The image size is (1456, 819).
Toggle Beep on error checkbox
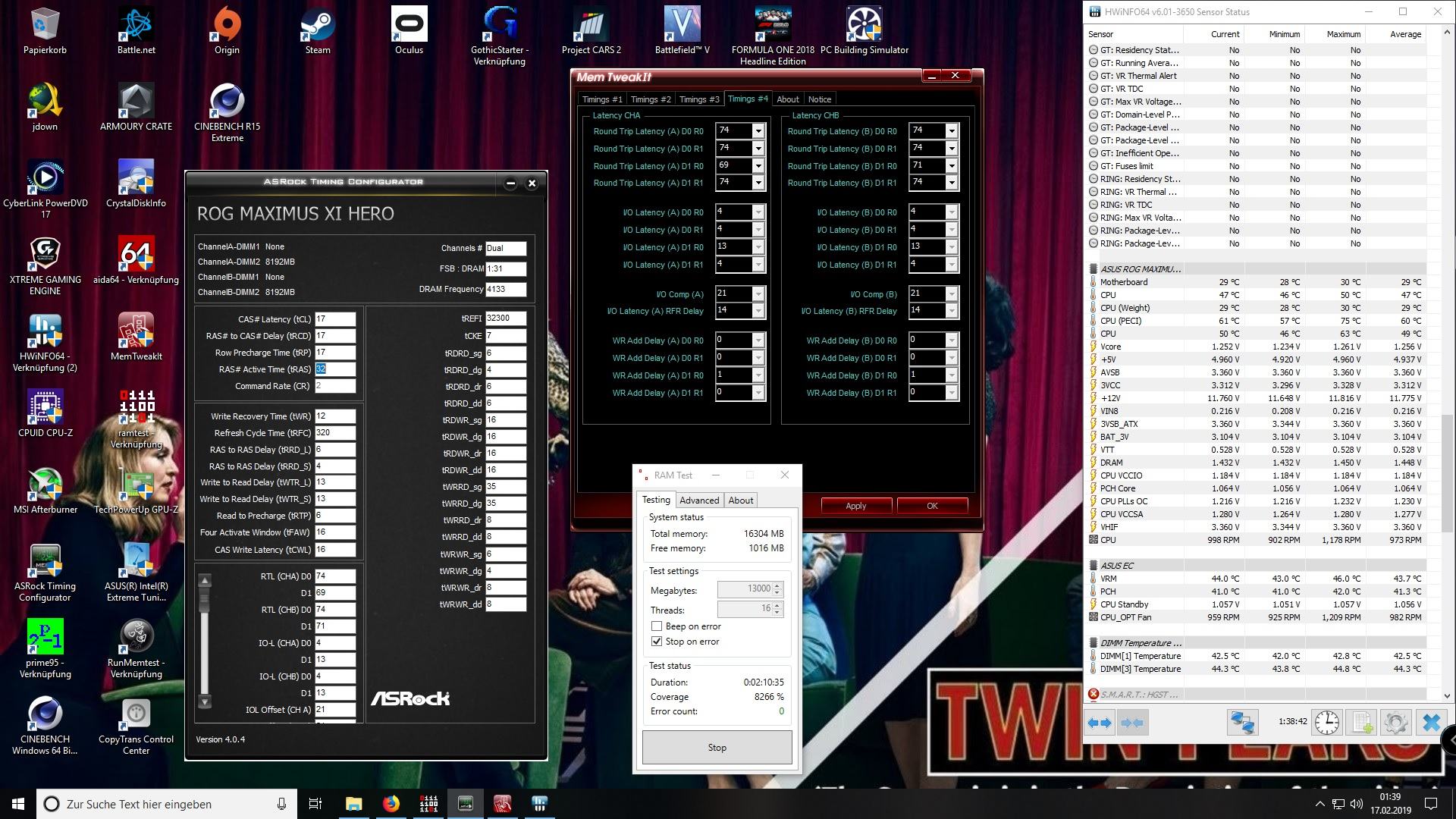pyautogui.click(x=657, y=626)
